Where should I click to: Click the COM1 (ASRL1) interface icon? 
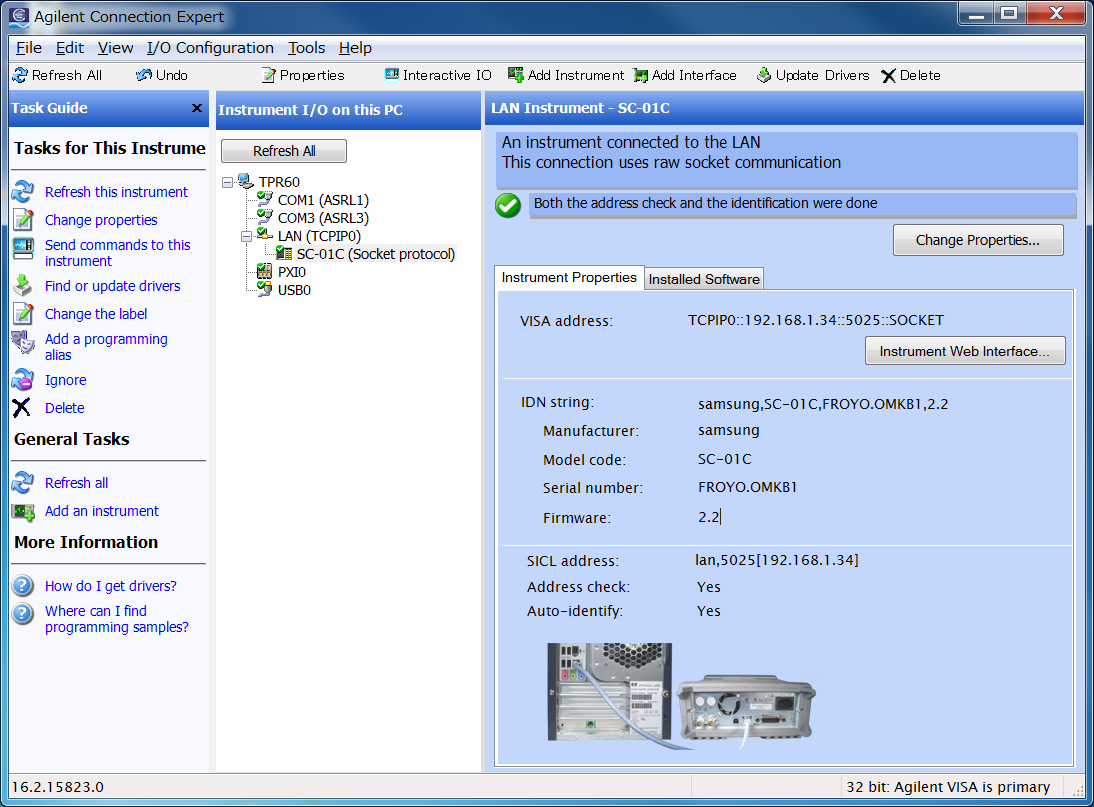pyautogui.click(x=264, y=199)
